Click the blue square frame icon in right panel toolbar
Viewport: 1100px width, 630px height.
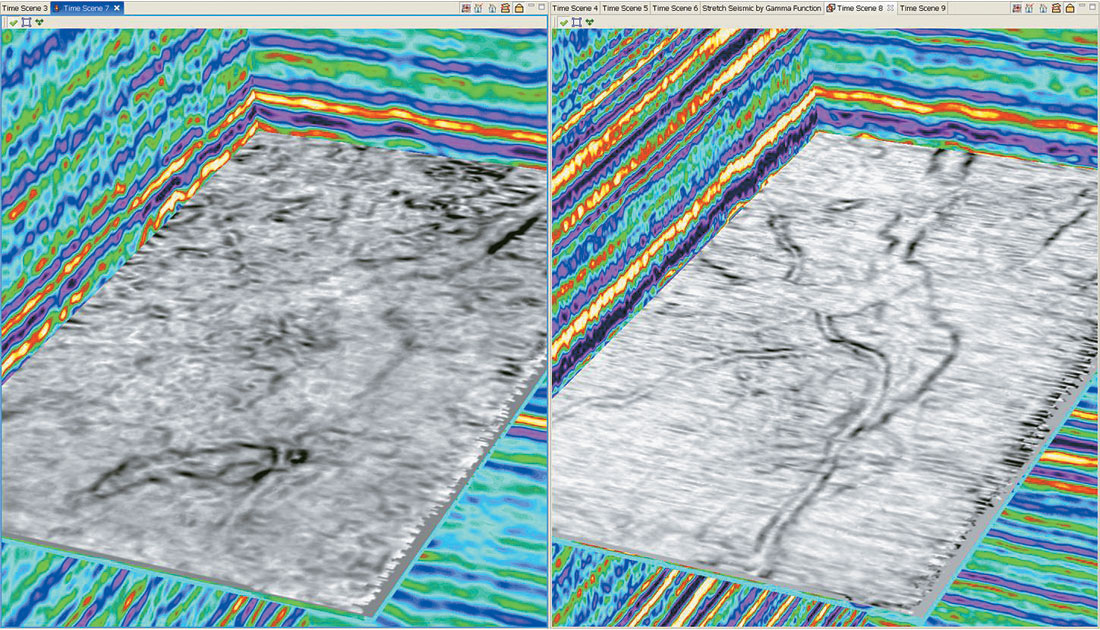[x=576, y=22]
